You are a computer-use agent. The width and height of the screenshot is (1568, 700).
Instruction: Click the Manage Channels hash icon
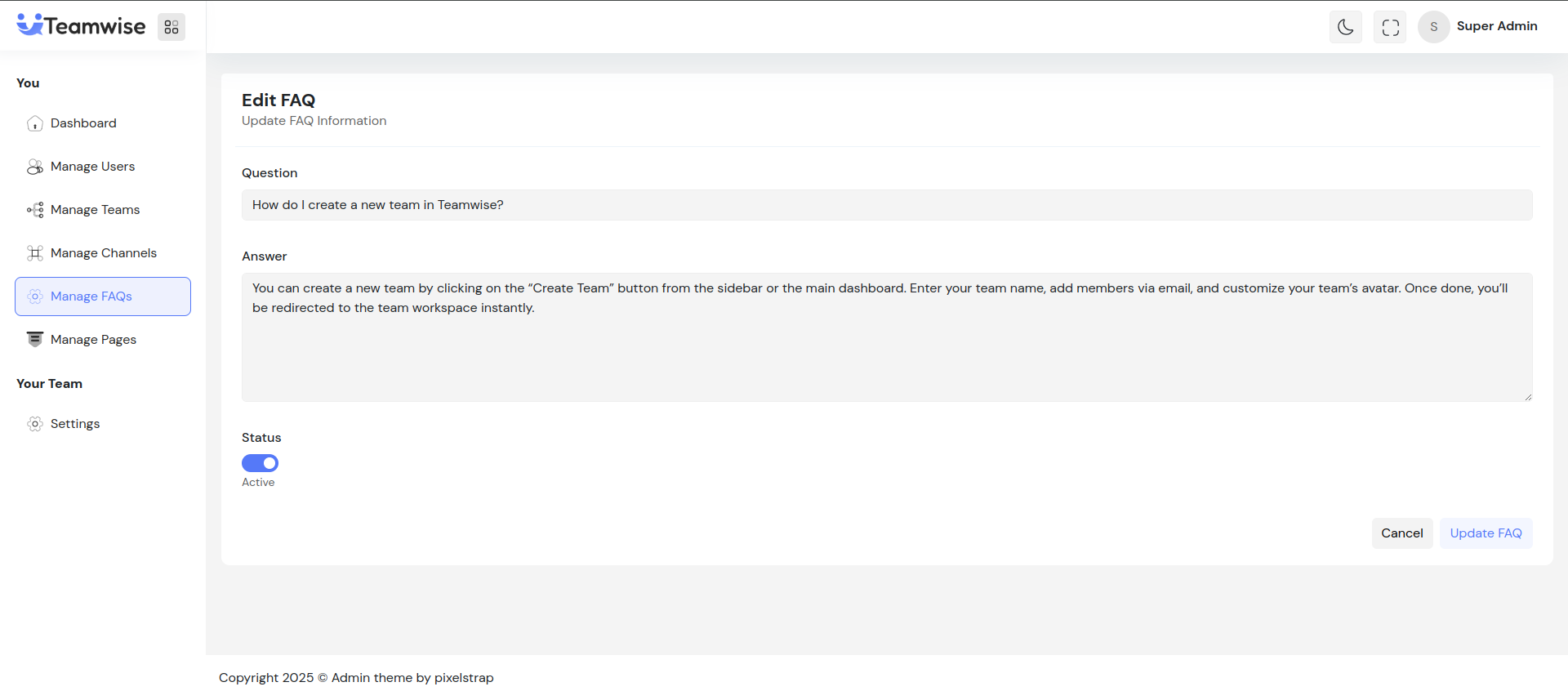click(35, 253)
